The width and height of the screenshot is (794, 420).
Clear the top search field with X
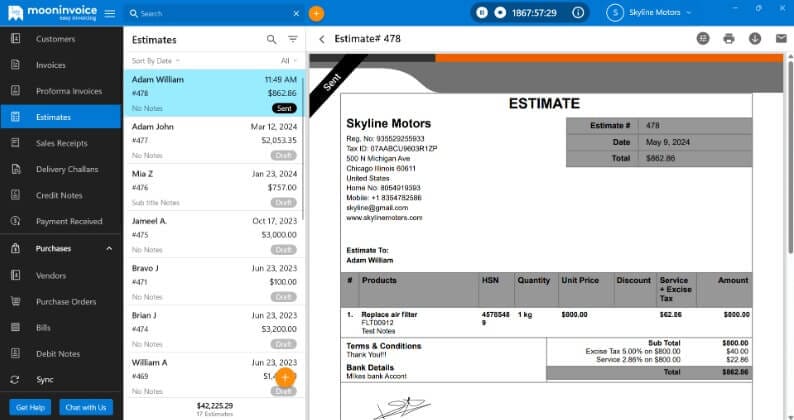pos(296,14)
